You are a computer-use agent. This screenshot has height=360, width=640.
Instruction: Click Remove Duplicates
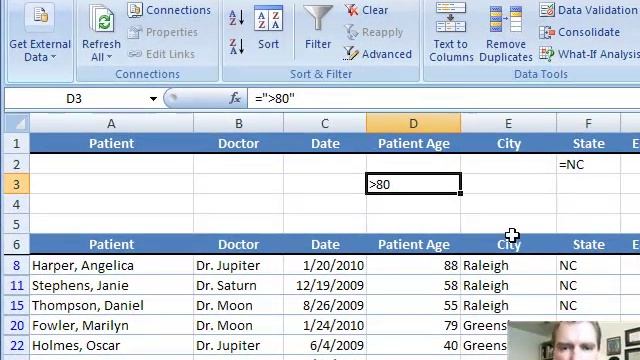[x=506, y=33]
